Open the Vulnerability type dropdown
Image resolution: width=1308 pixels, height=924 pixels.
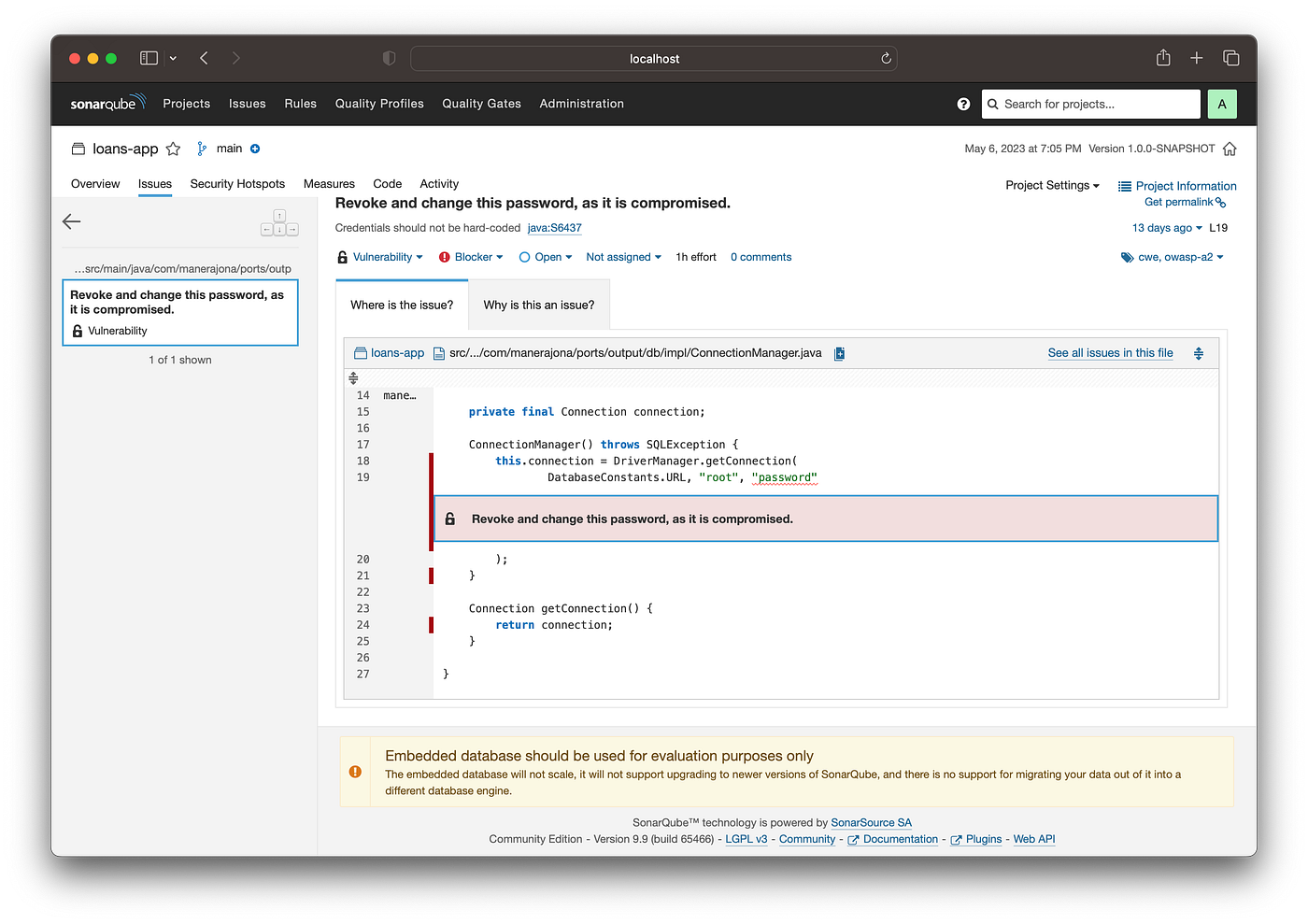[x=381, y=257]
